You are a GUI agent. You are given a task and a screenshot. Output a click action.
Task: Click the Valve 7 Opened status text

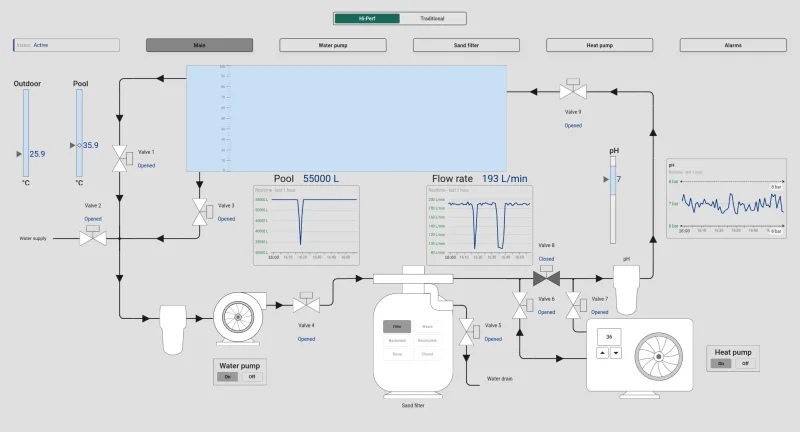pos(599,312)
